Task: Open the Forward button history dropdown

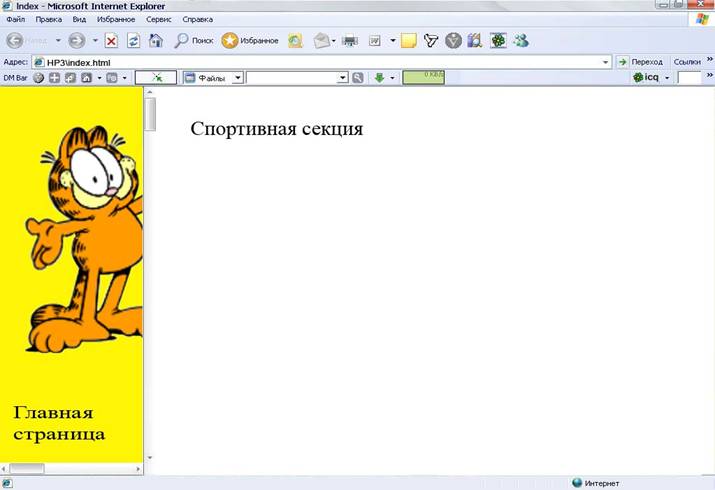Action: (95, 41)
